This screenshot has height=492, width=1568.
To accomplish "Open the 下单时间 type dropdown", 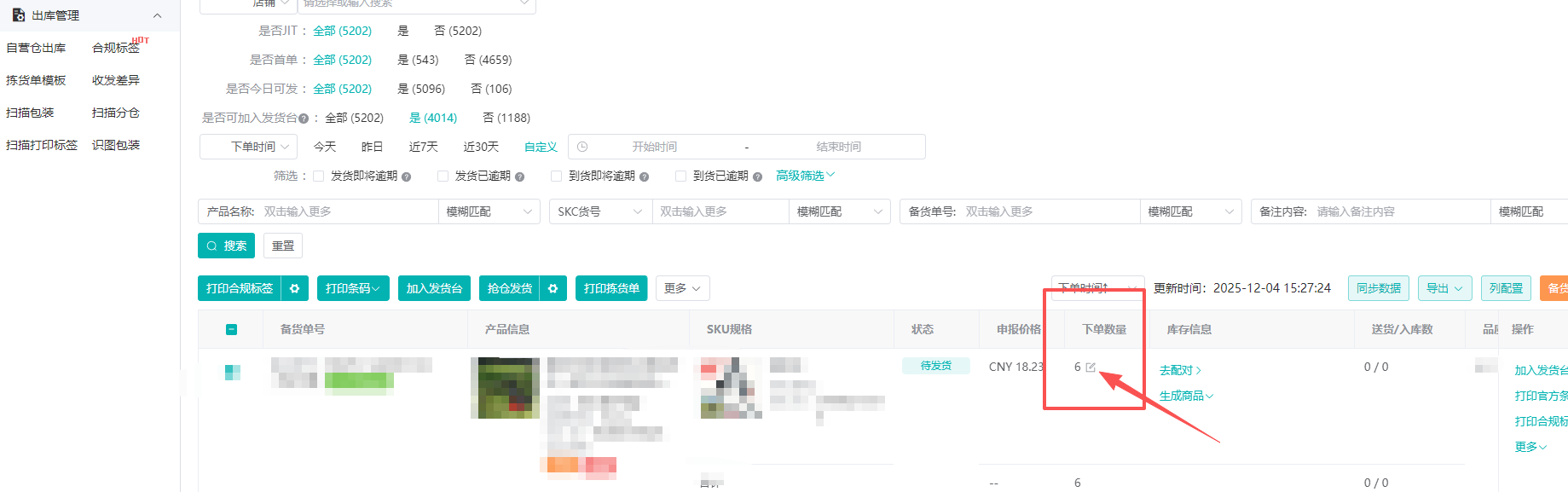I will 249,147.
